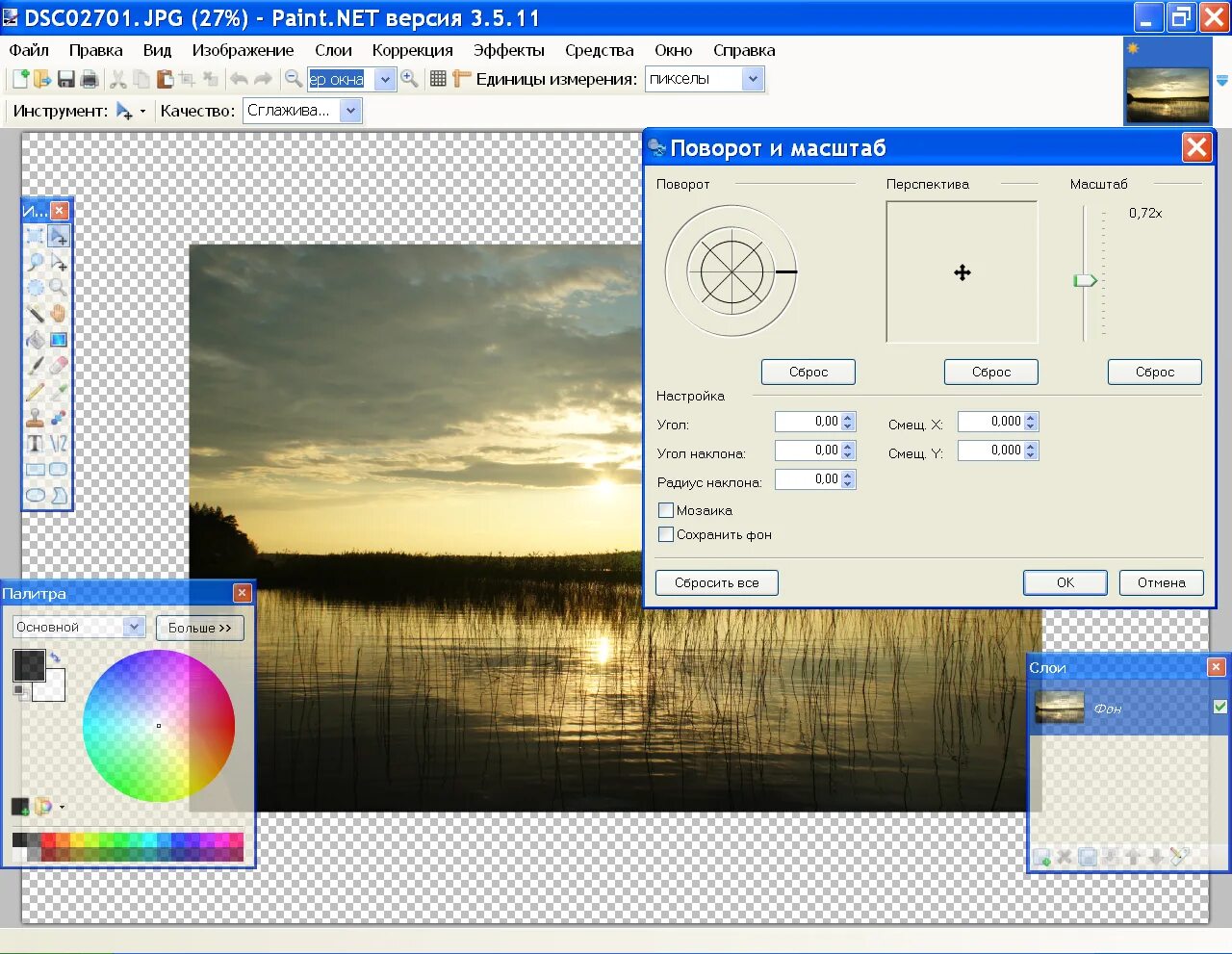Click Сброс under Перспектива box
Image resolution: width=1232 pixels, height=954 pixels.
click(991, 372)
